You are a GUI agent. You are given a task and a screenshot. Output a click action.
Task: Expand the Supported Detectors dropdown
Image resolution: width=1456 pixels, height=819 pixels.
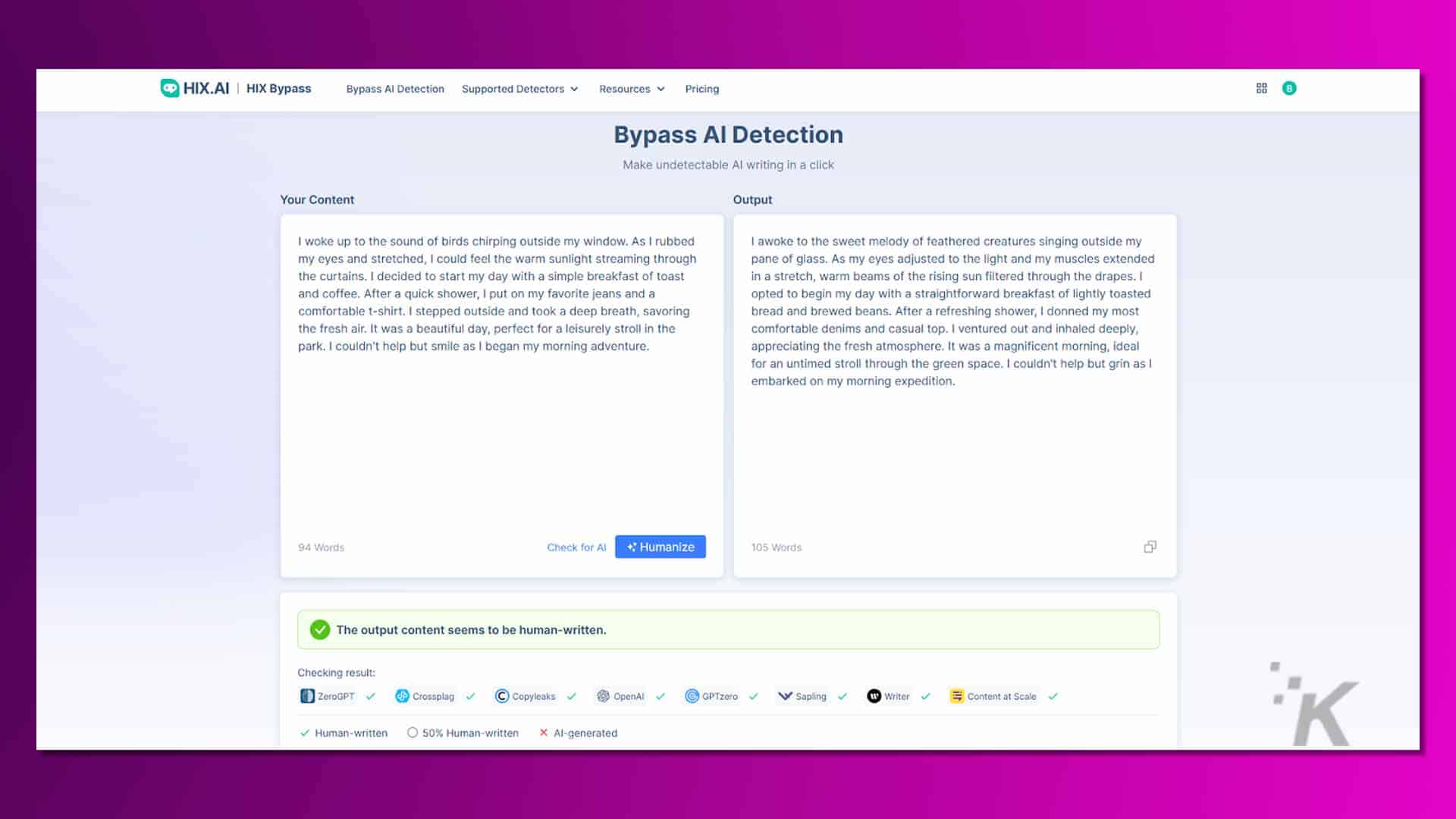click(x=519, y=89)
